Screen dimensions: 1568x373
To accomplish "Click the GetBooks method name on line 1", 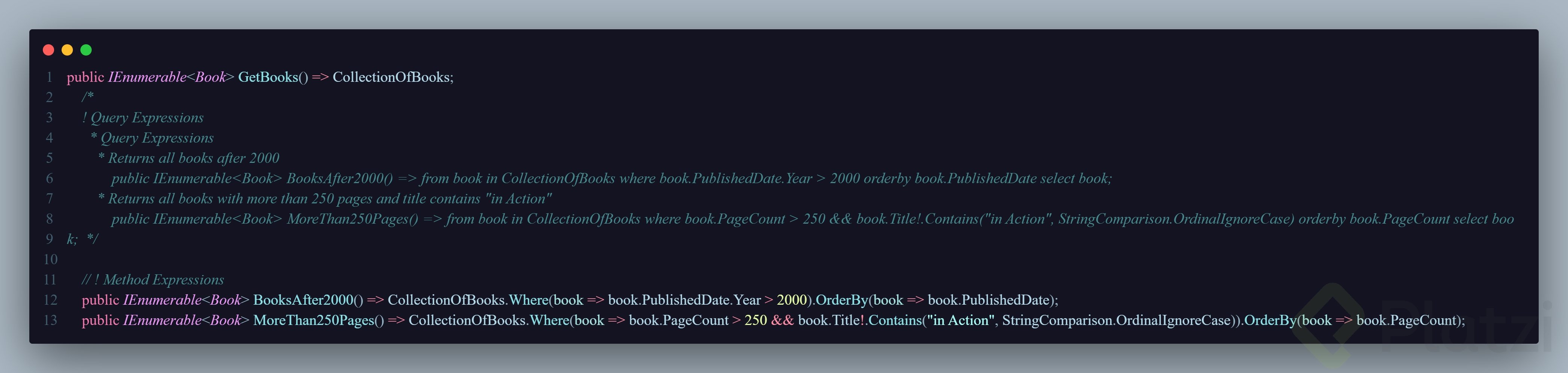I will (268, 77).
